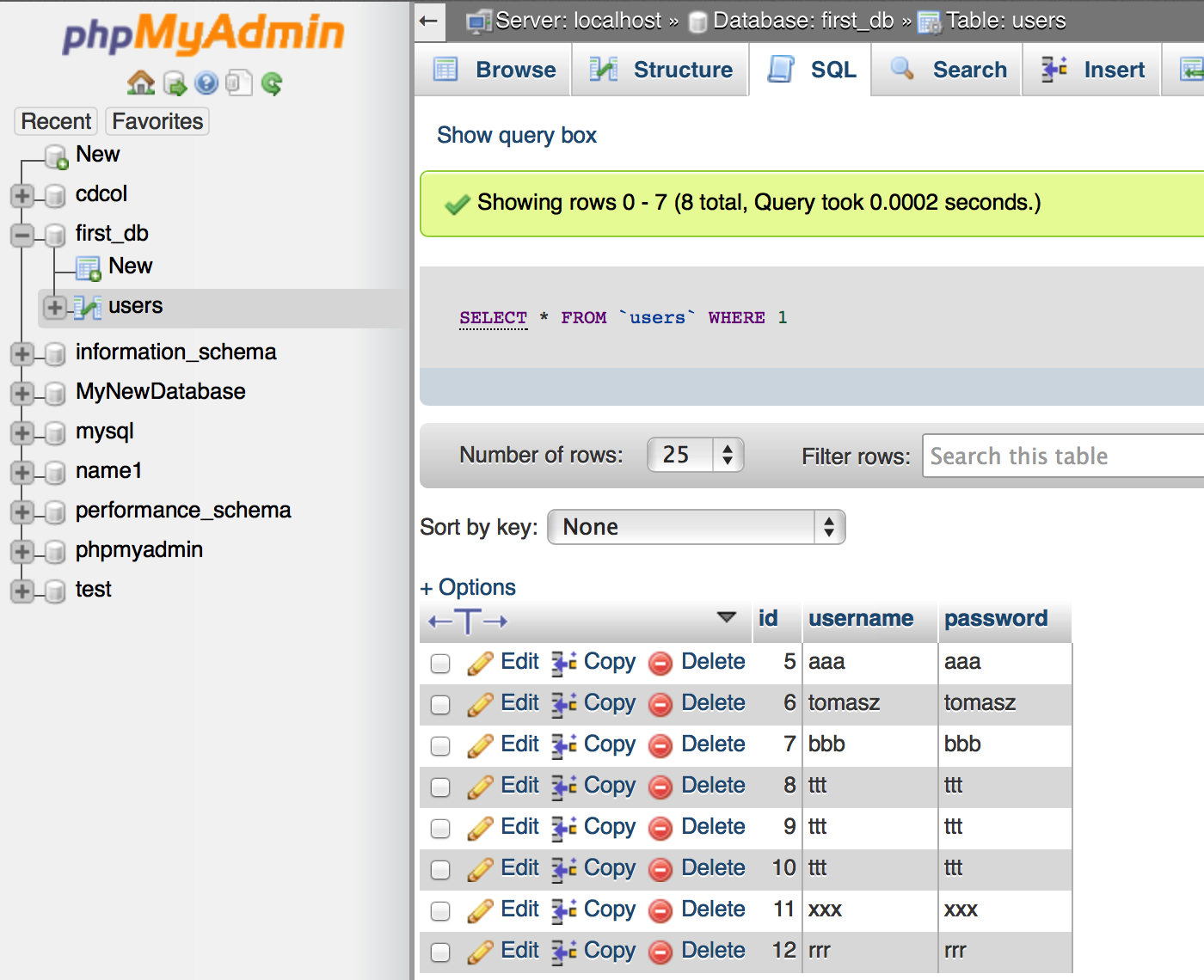Viewport: 1204px width, 980px height.
Task: Check the box for row id 10
Action: pyautogui.click(x=440, y=870)
